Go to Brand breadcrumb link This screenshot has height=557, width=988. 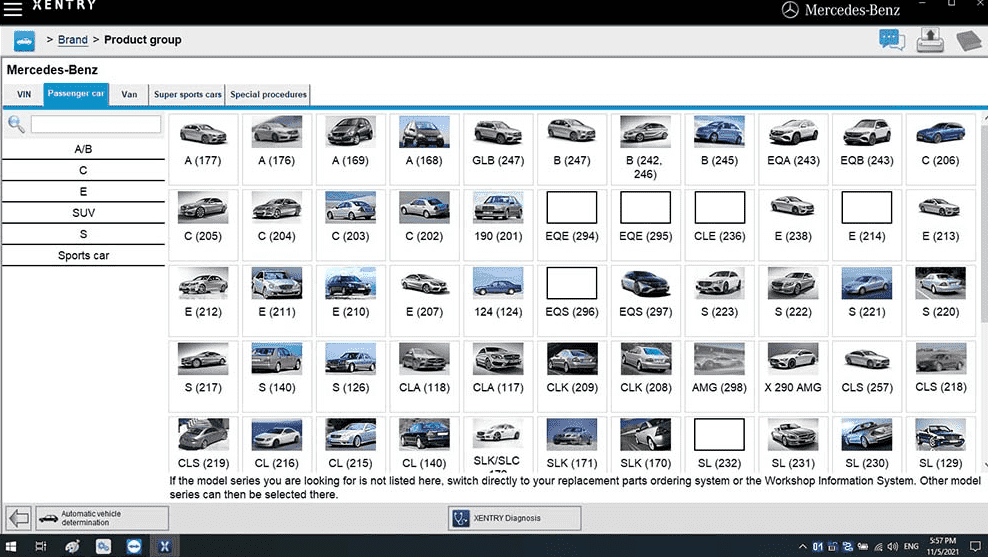click(x=72, y=40)
